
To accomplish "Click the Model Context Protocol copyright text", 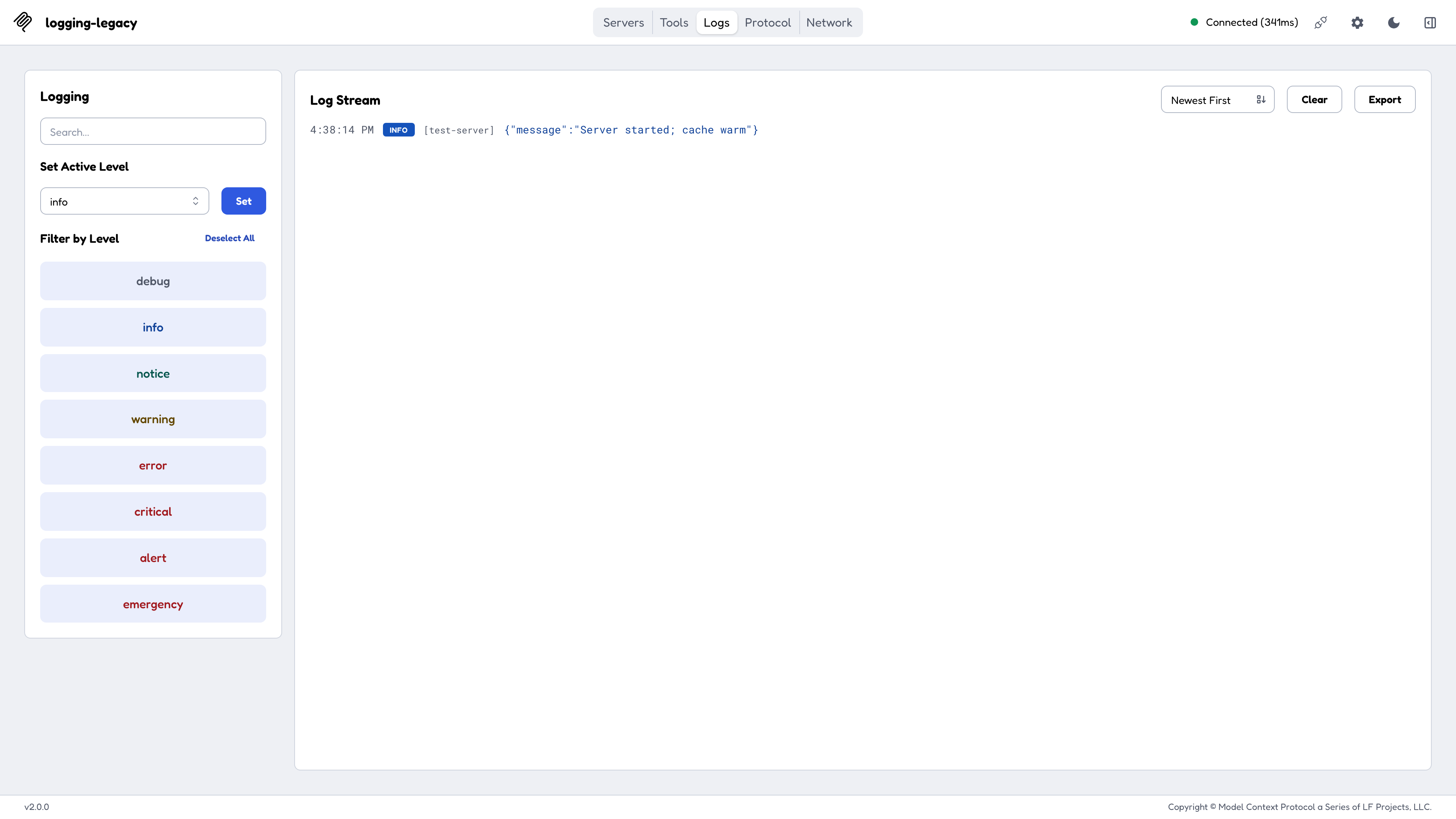I will pyautogui.click(x=1299, y=807).
